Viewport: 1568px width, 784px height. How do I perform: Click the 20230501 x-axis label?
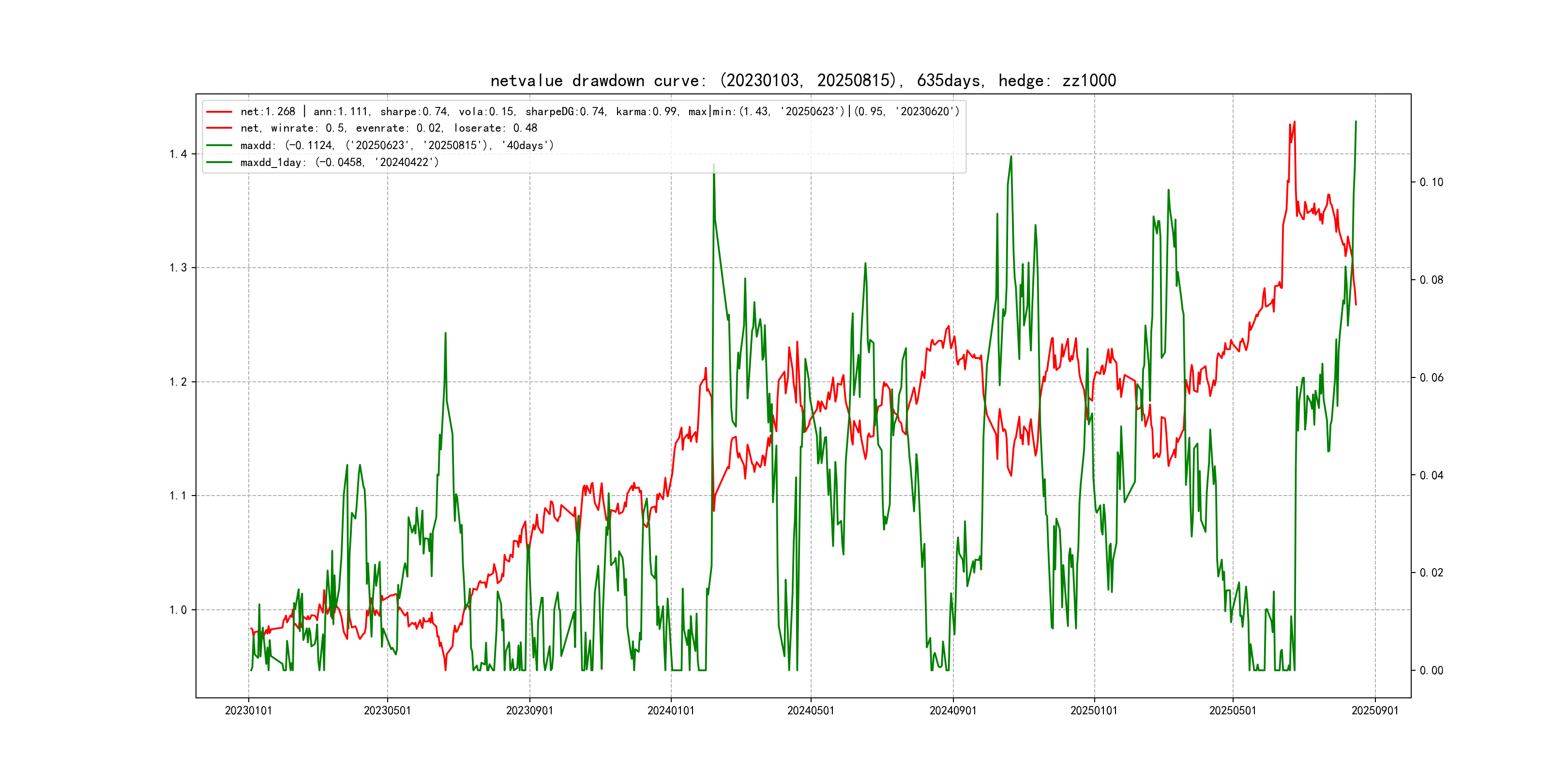(387, 711)
